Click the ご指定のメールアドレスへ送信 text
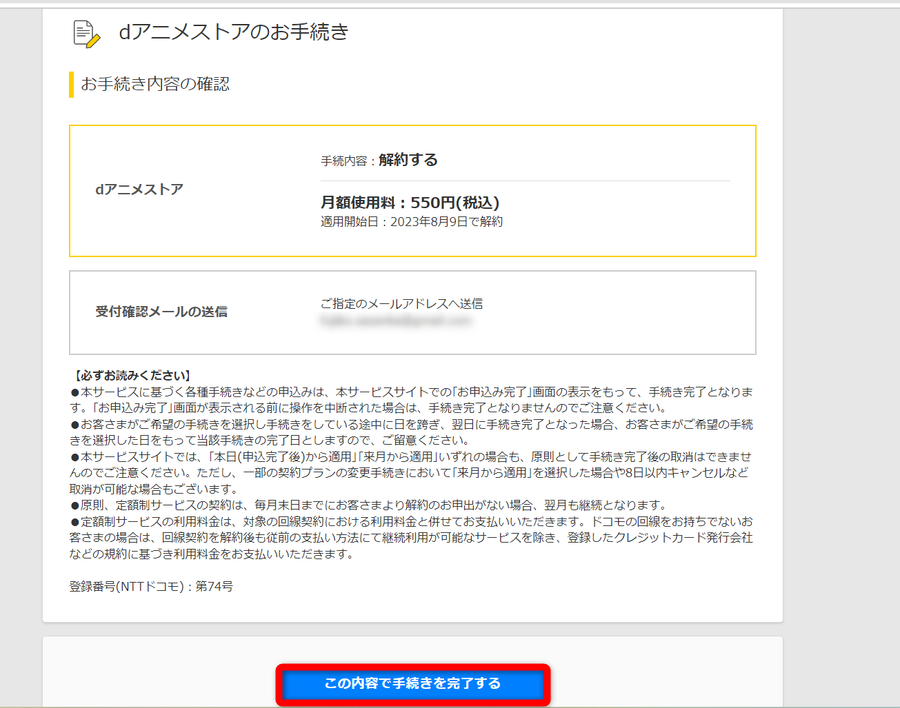The width and height of the screenshot is (900, 708). tap(401, 304)
